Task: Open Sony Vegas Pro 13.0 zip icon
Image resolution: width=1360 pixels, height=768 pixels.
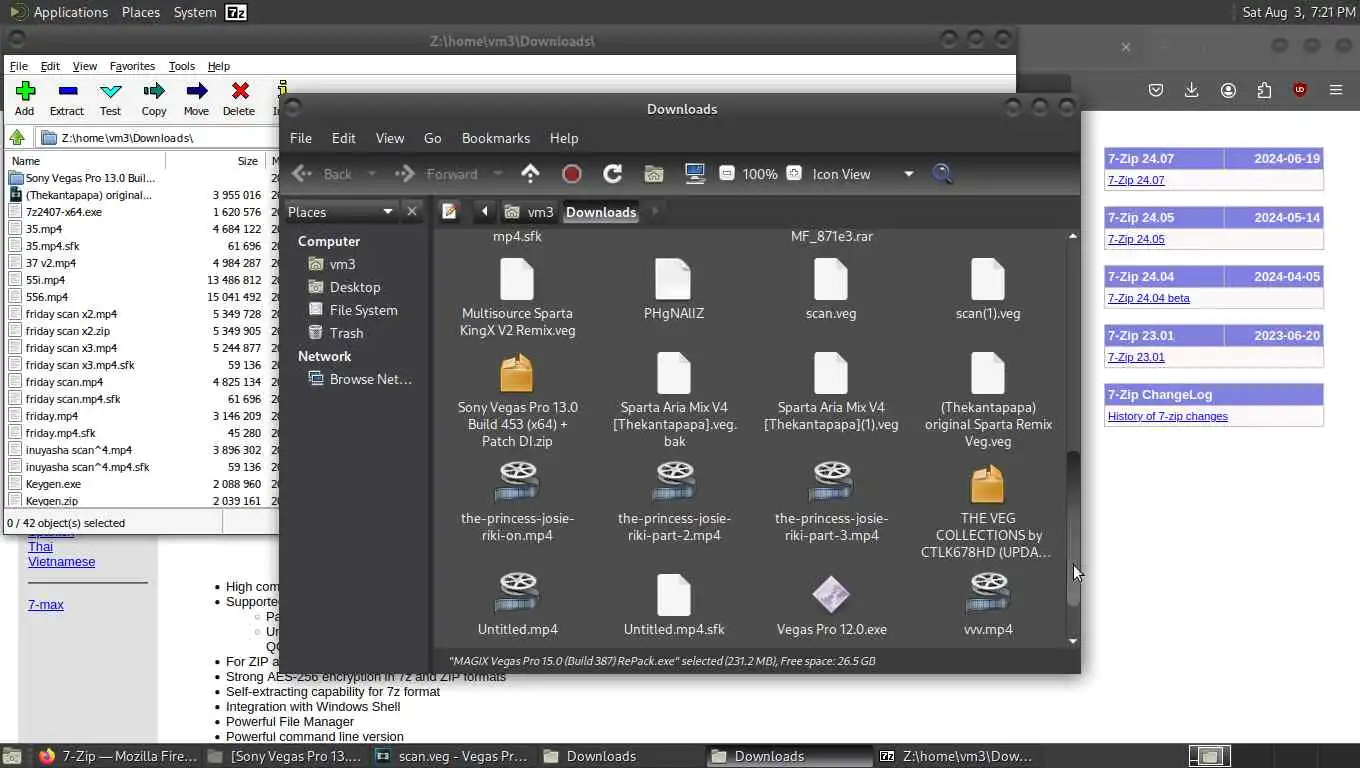Action: (517, 373)
